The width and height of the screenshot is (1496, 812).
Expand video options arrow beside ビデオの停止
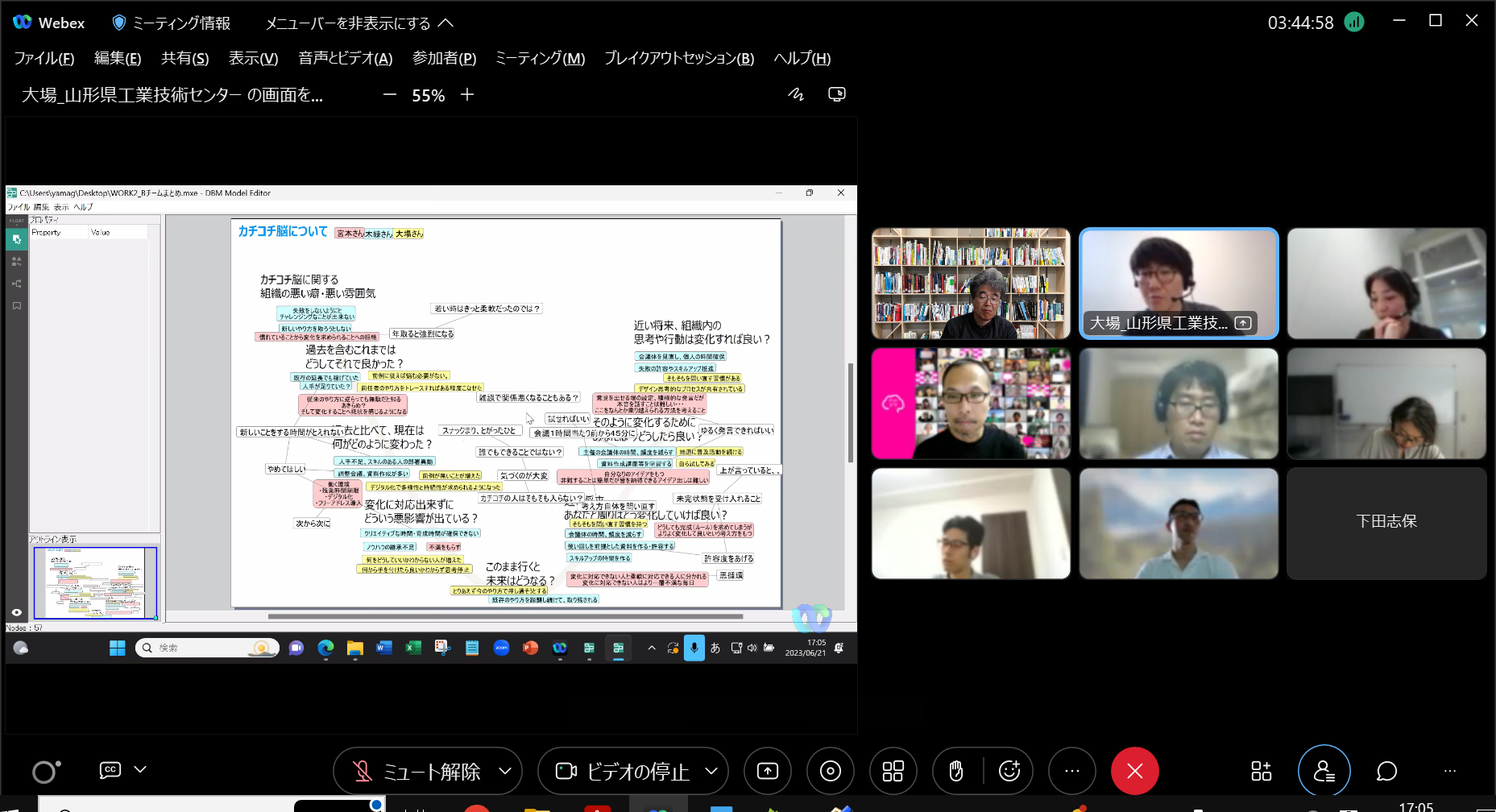click(x=711, y=771)
